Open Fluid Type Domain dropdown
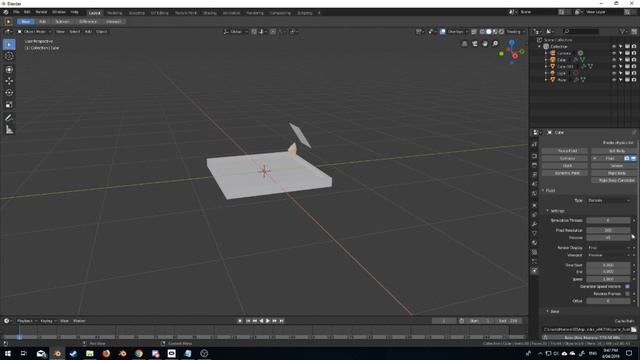The image size is (640, 360). click(x=609, y=200)
